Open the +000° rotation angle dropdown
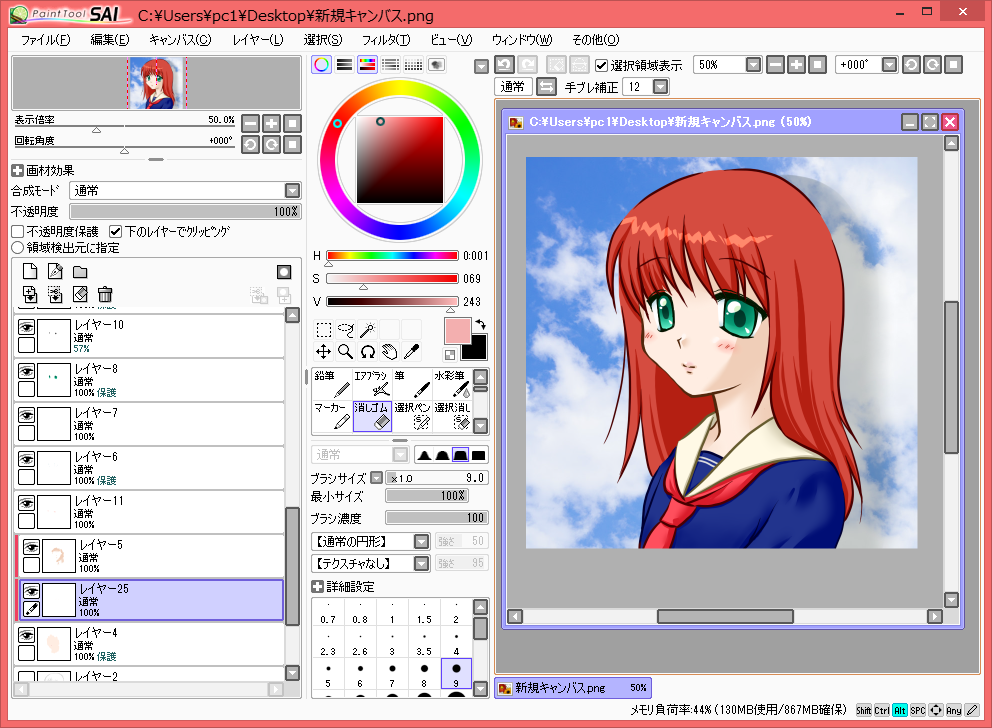Image resolution: width=992 pixels, height=728 pixels. [890, 65]
